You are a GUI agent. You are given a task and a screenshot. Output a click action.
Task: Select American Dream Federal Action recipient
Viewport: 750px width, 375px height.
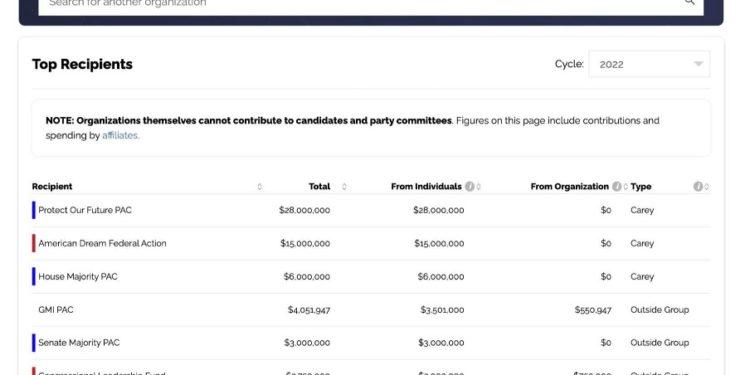tap(102, 243)
